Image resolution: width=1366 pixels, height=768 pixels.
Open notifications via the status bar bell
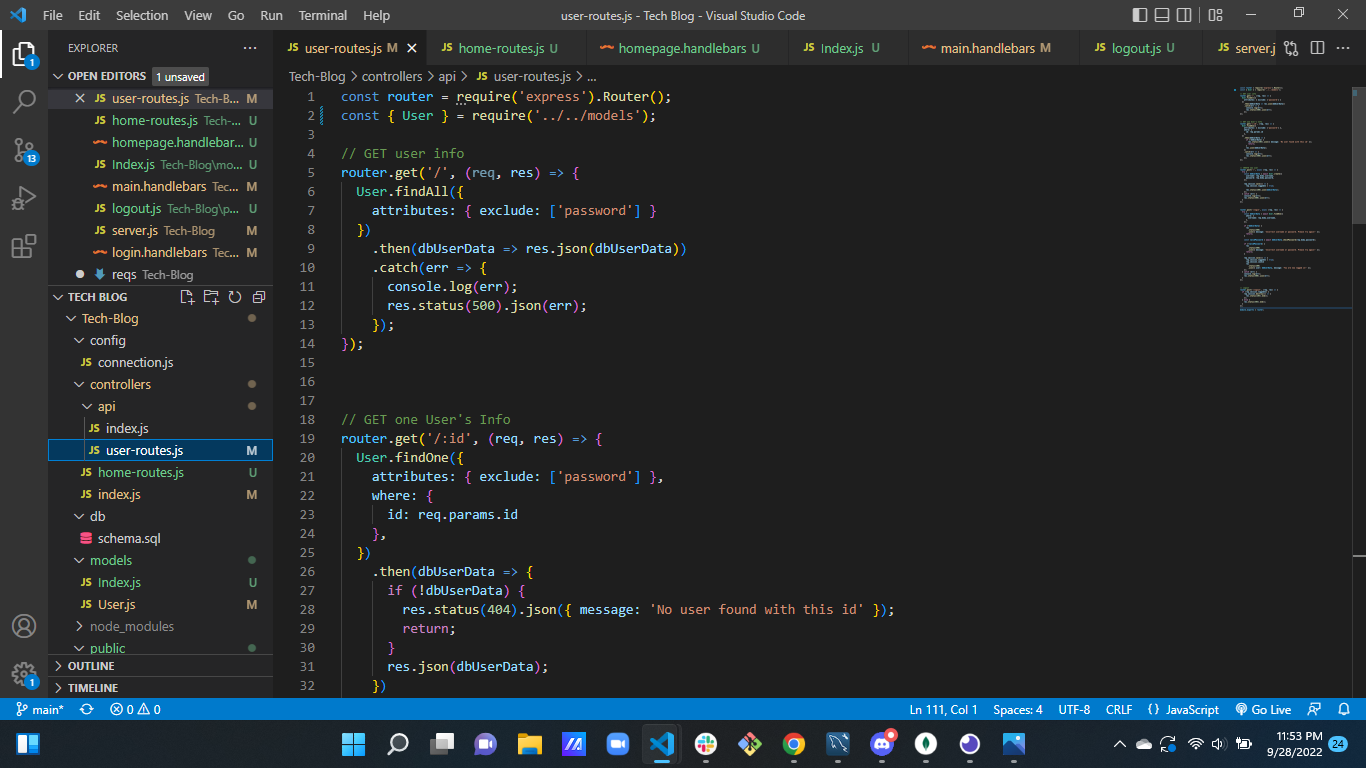(1342, 709)
